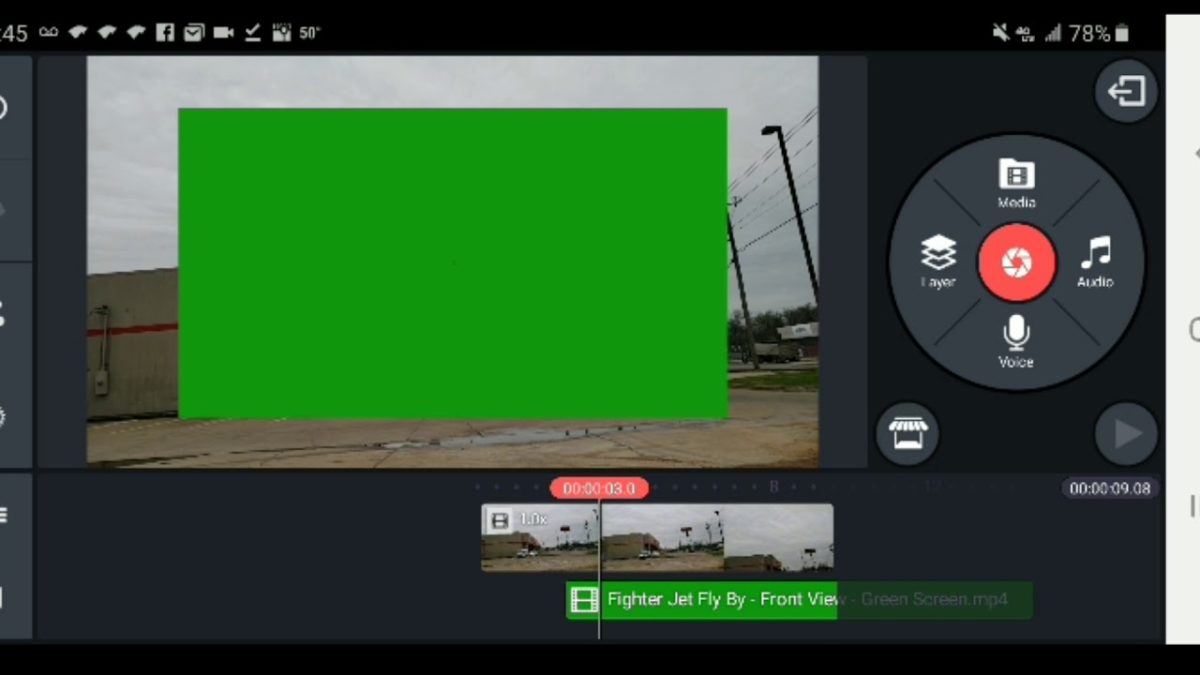This screenshot has height=675, width=1200.
Task: Tap the 00:00:09.08 total duration label
Action: [1109, 488]
